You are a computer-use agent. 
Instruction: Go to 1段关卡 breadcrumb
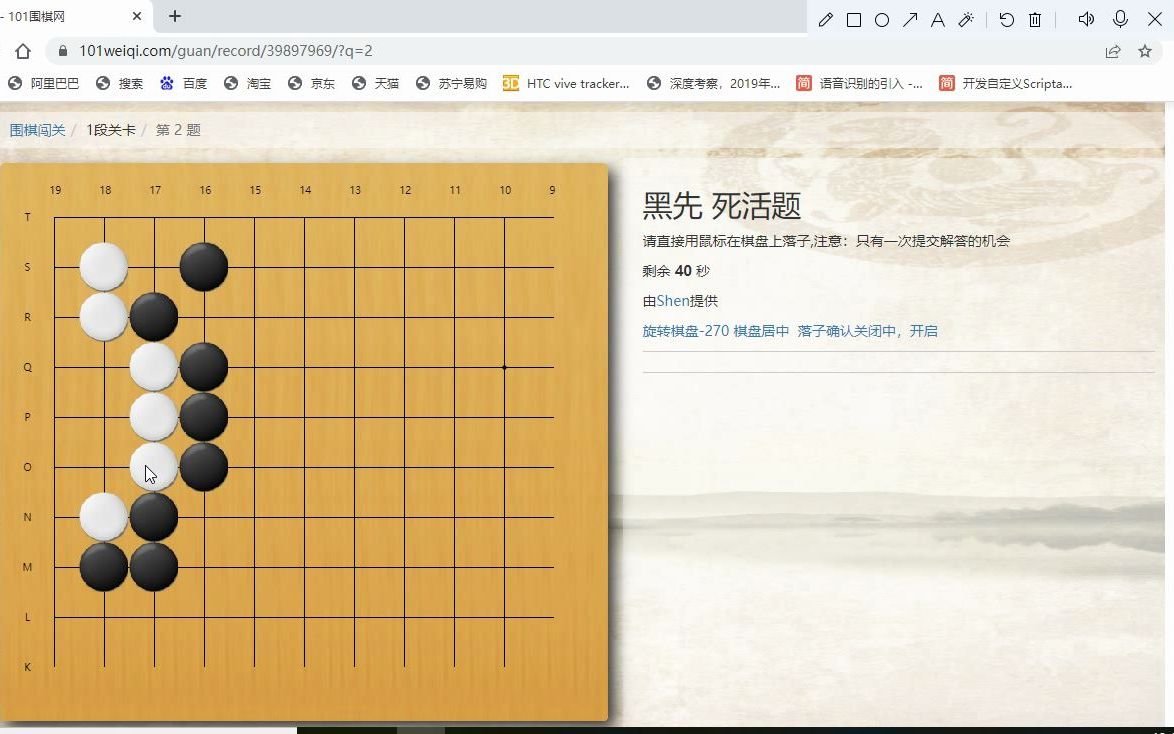111,130
